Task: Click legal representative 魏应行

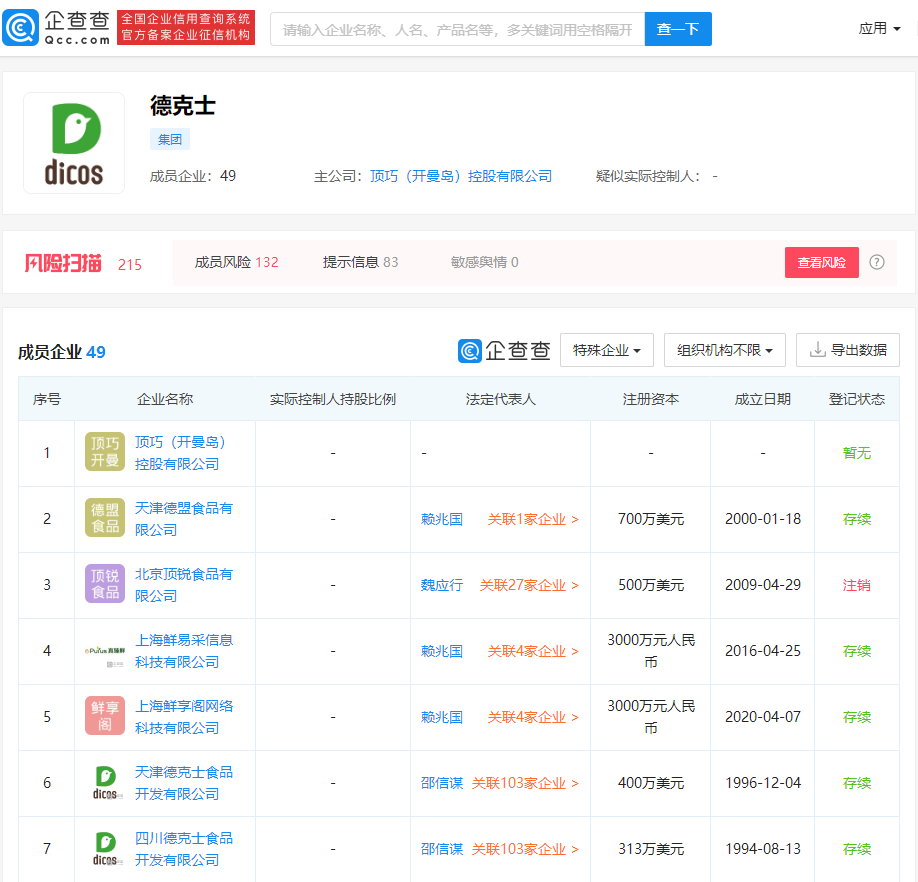Action: [x=442, y=585]
